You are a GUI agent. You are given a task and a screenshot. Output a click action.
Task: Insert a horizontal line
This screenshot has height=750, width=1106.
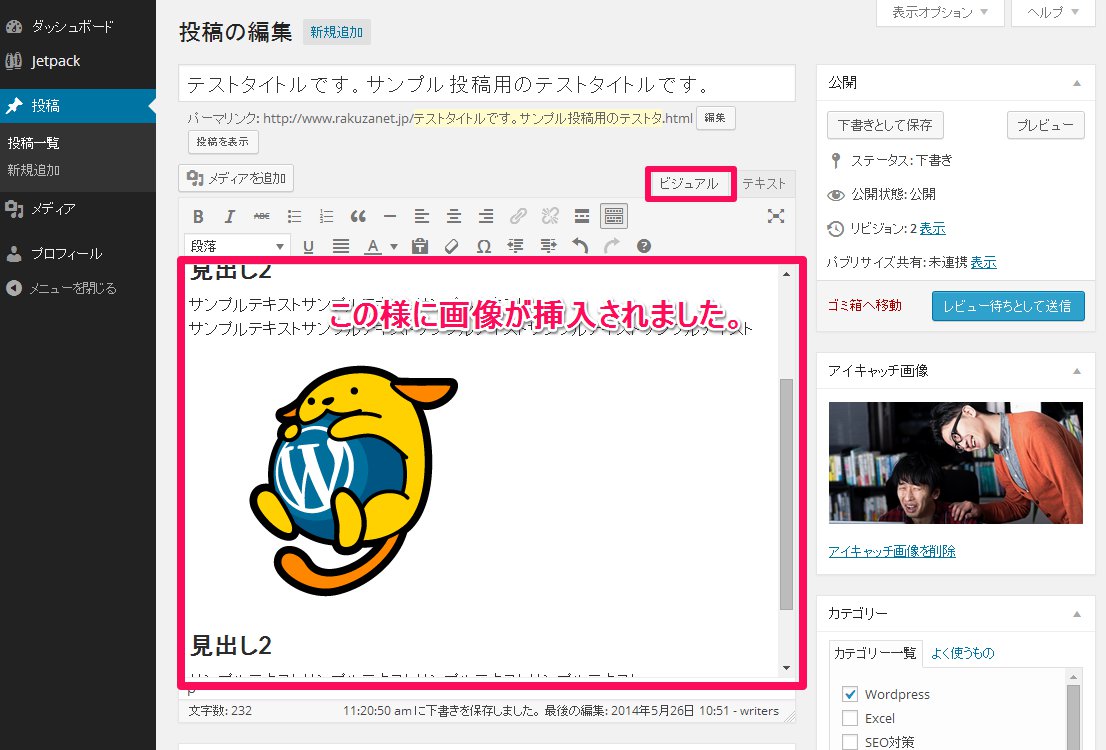tap(390, 217)
